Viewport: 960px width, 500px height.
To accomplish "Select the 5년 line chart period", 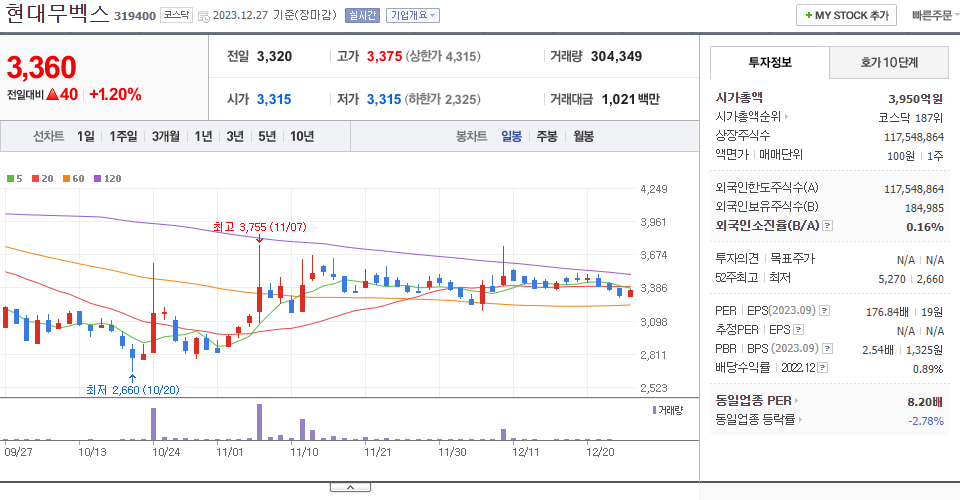I will tap(267, 136).
